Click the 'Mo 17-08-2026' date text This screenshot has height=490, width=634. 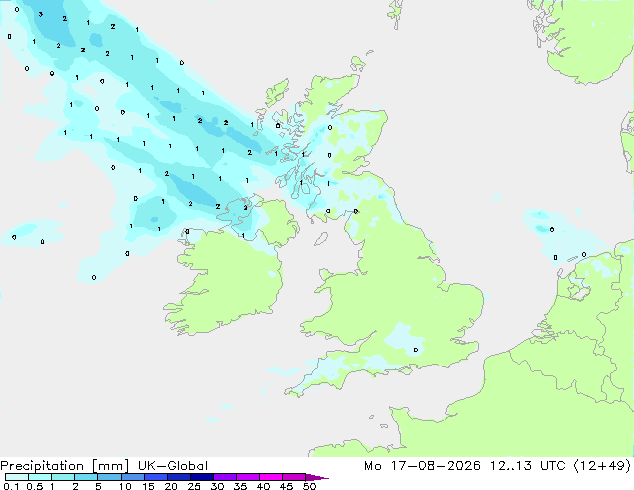point(423,466)
